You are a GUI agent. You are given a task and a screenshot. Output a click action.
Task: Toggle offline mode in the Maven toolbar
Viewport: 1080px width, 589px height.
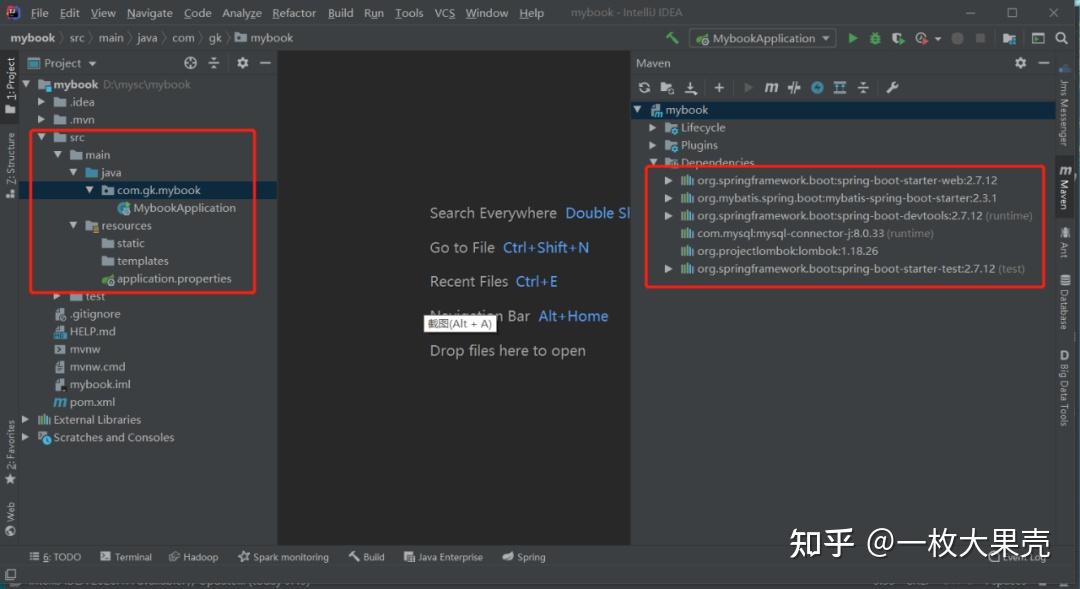[x=815, y=87]
